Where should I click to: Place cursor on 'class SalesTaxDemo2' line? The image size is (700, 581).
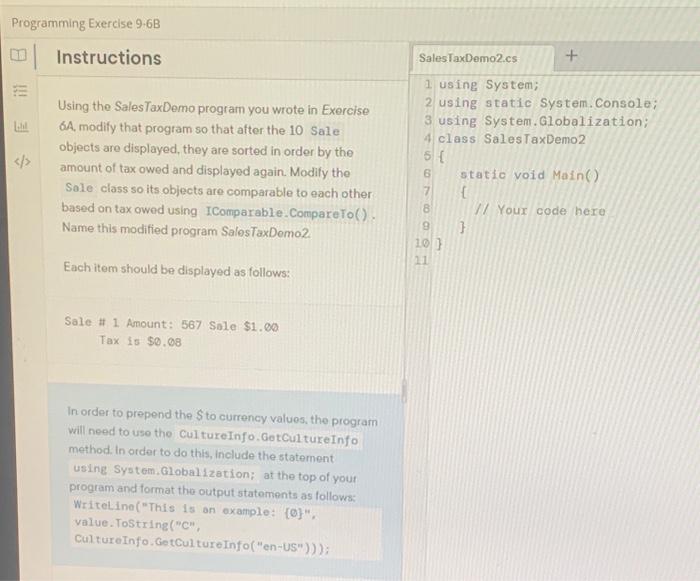pos(511,139)
